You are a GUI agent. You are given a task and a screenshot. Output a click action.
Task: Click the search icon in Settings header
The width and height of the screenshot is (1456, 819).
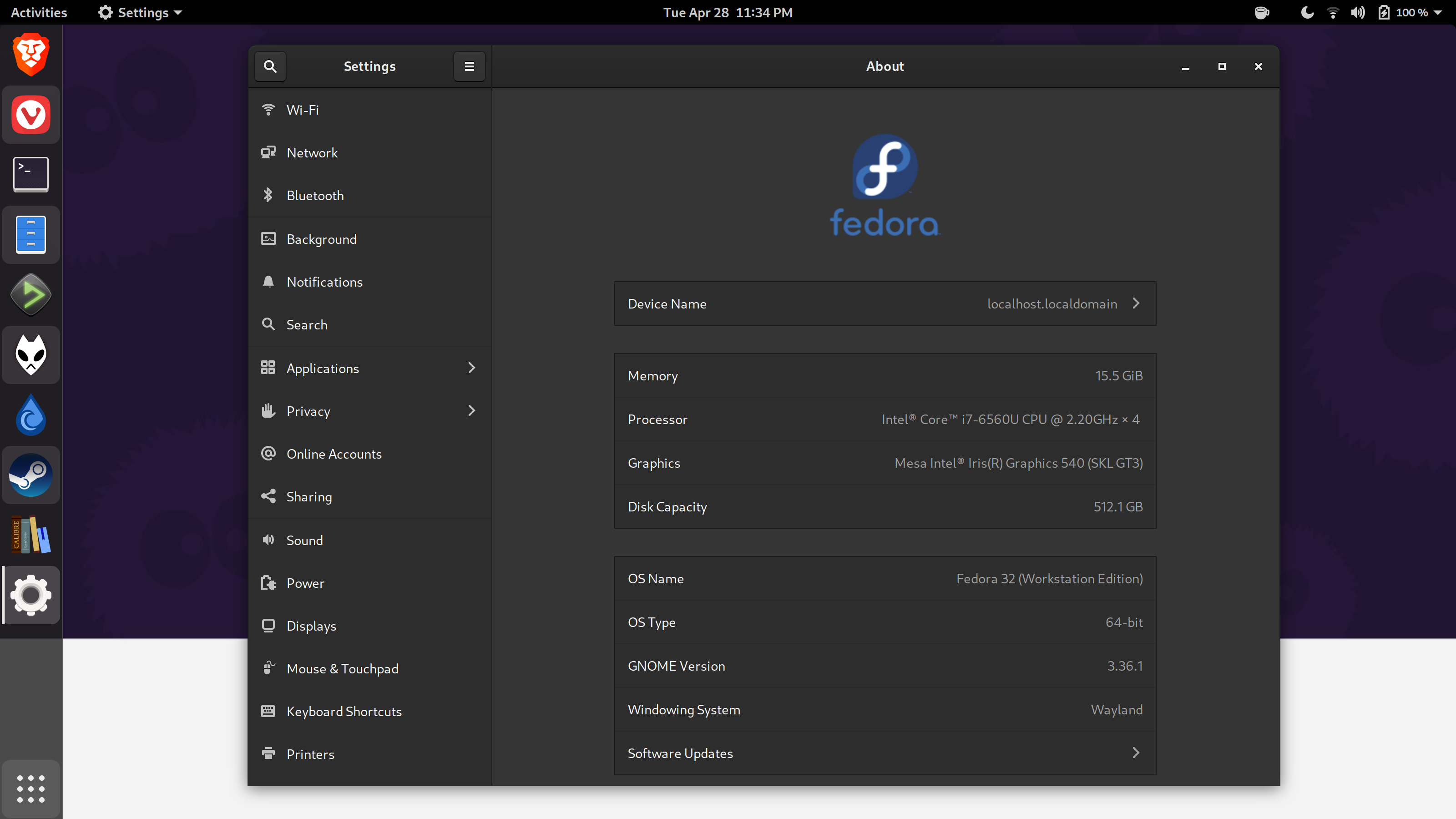pyautogui.click(x=270, y=66)
